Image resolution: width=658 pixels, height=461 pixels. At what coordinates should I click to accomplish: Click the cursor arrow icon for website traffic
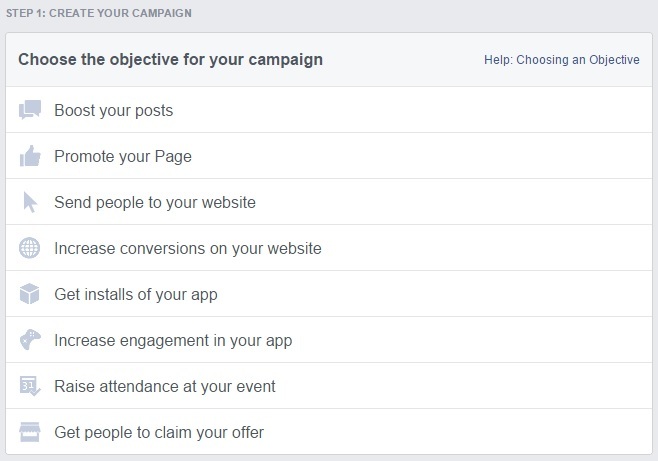pyautogui.click(x=30, y=202)
